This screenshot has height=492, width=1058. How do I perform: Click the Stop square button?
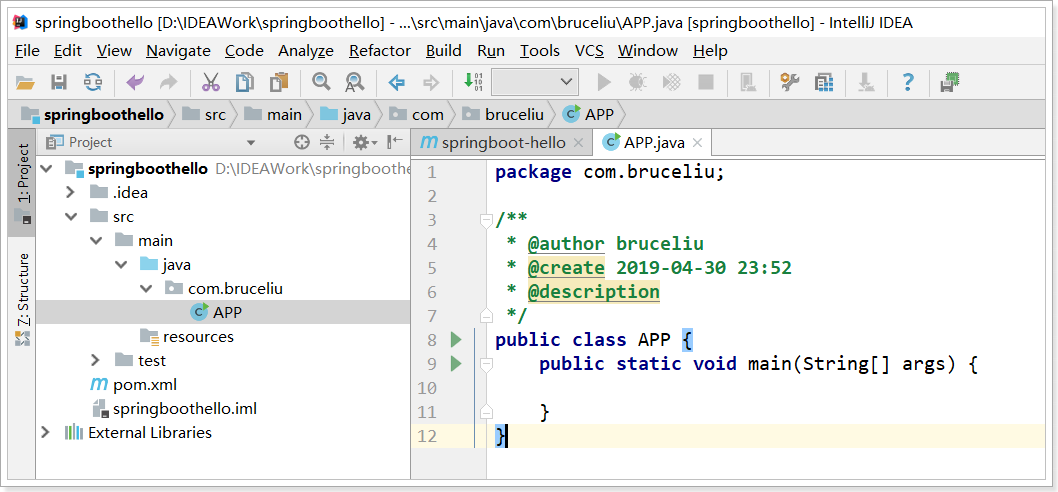(706, 82)
